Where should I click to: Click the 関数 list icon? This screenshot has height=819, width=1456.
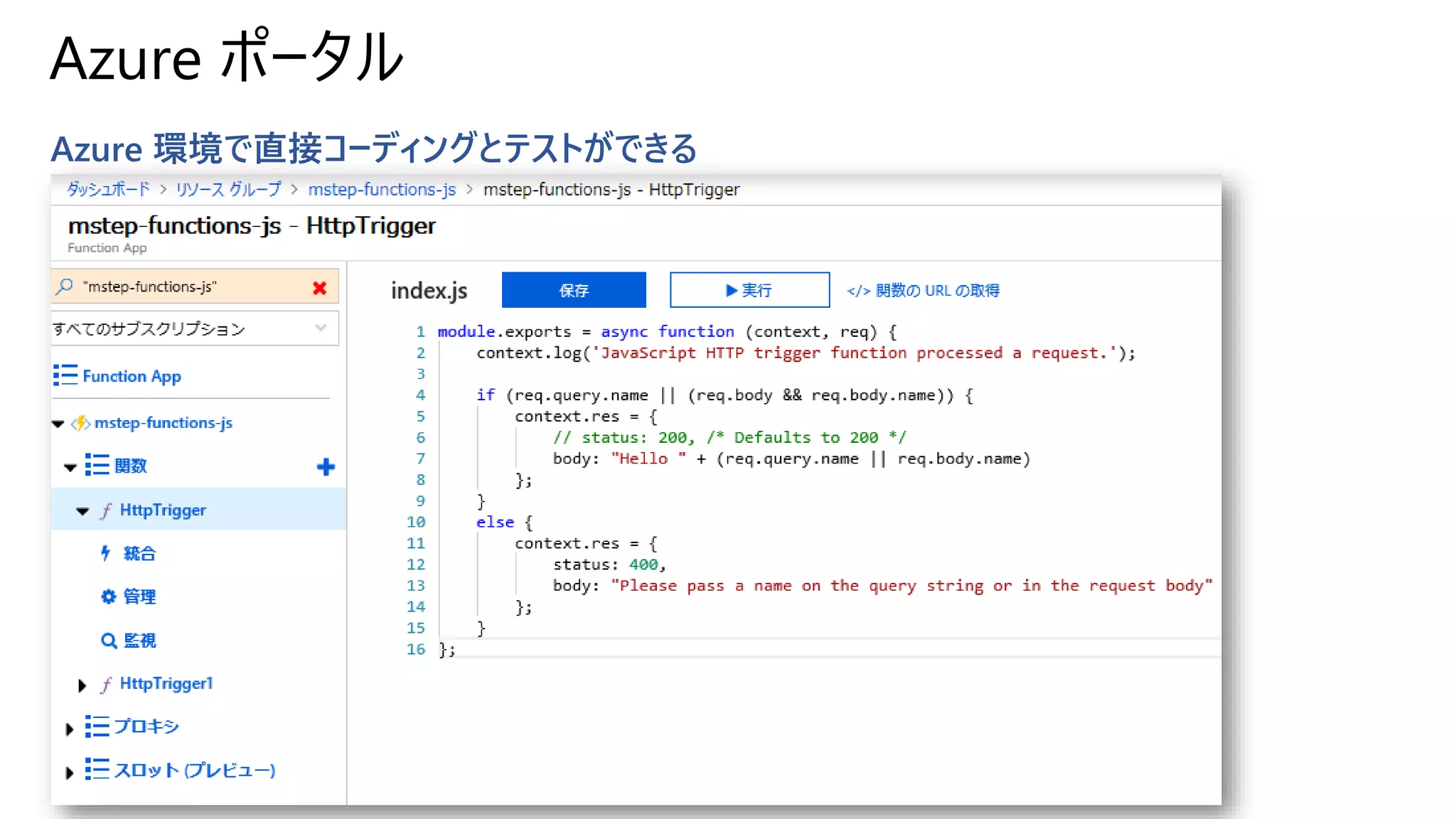(97, 465)
